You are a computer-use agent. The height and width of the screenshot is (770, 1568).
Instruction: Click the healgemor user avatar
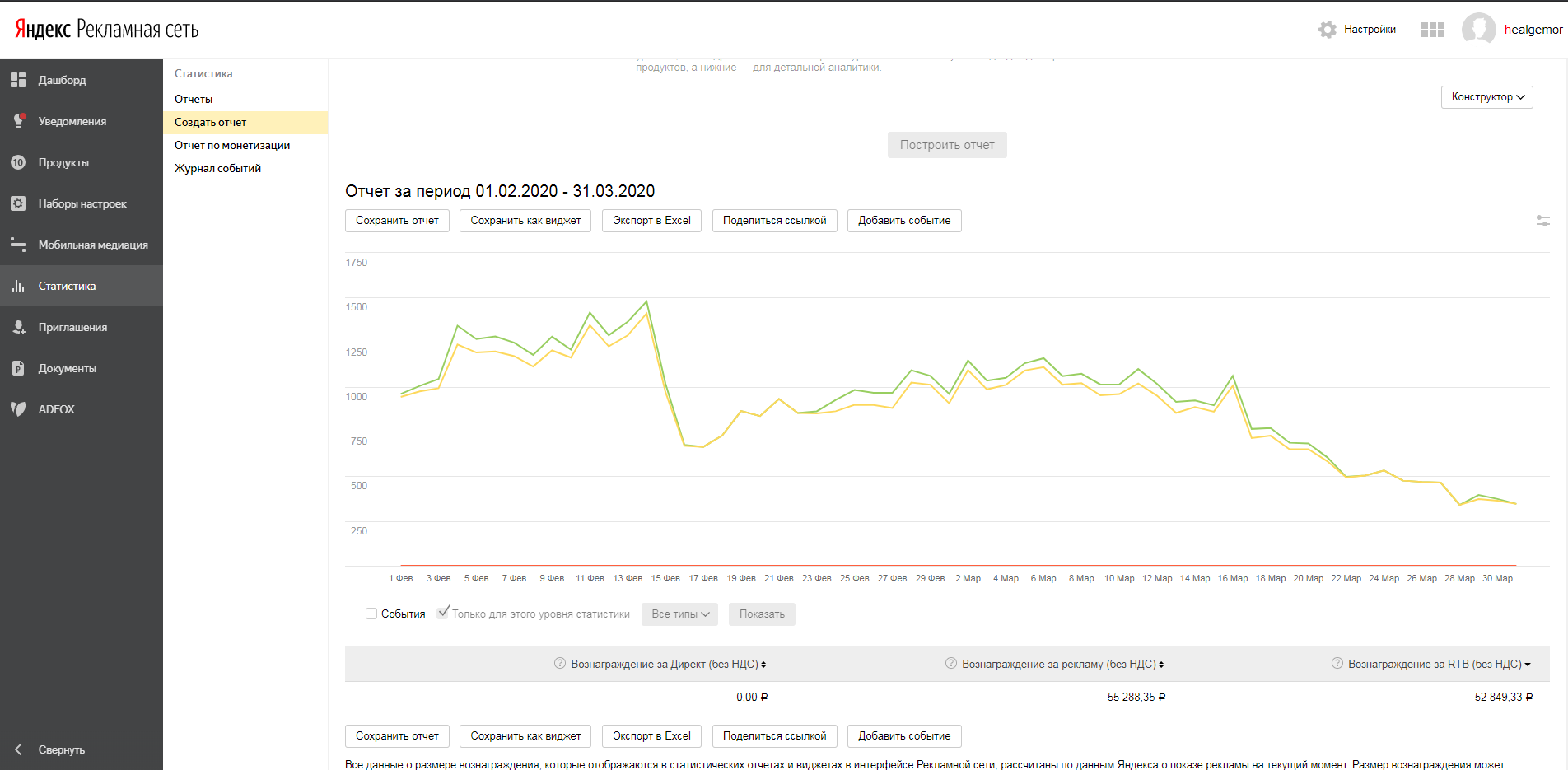coord(1478,30)
